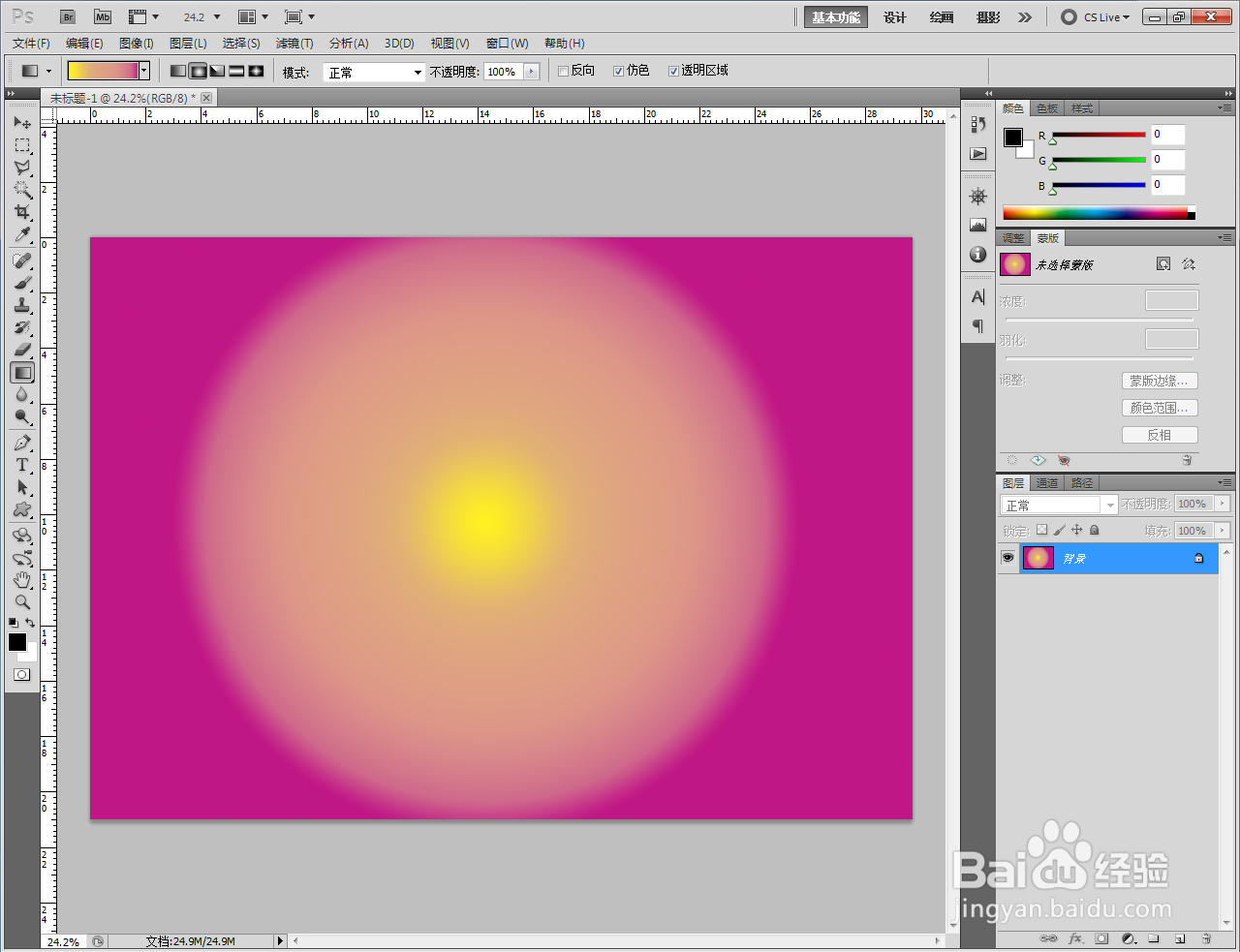
Task: Select the Move tool
Action: click(22, 123)
